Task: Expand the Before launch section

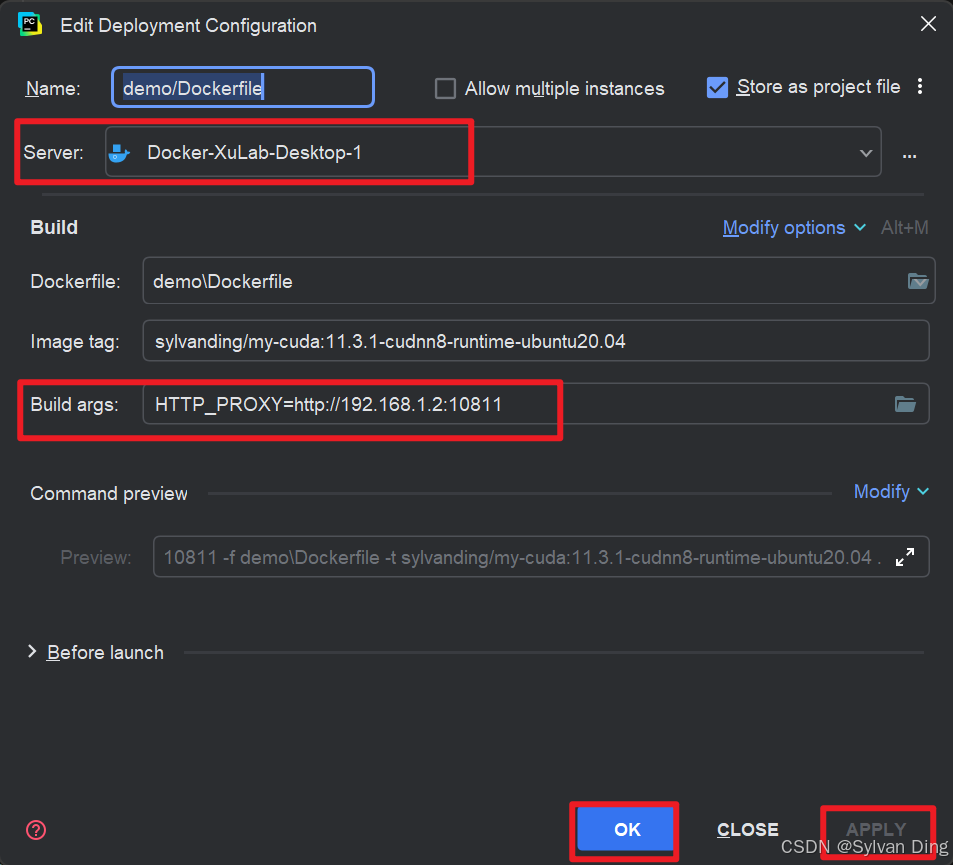Action: [x=32, y=652]
